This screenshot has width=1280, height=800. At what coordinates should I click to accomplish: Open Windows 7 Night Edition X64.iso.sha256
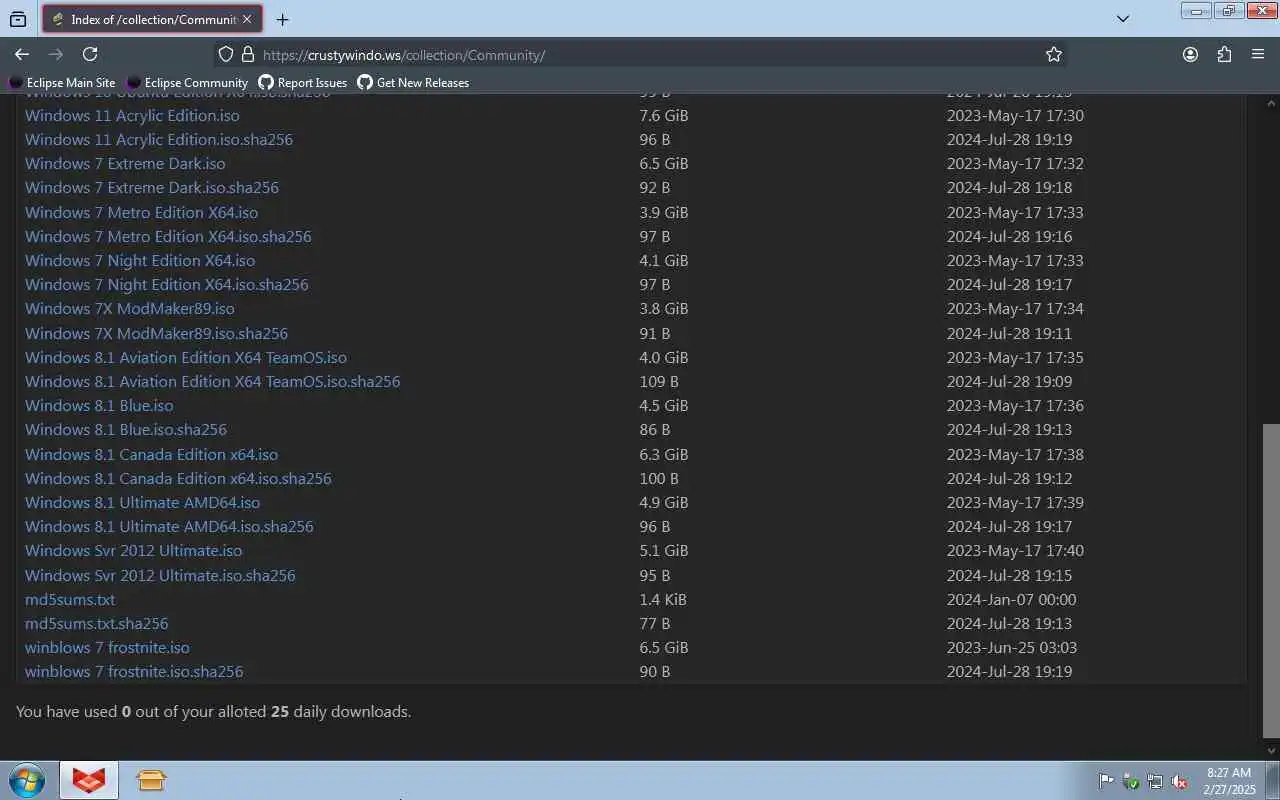click(x=167, y=284)
